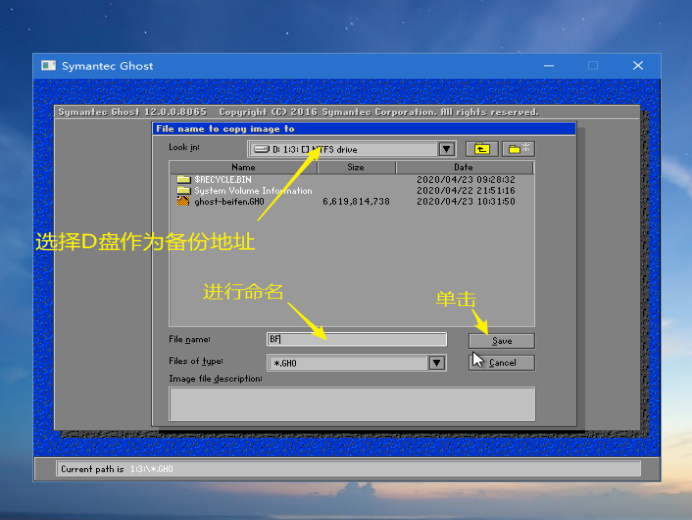Click the date 2020/04/22 21:51:16
Image resolution: width=692 pixels, height=520 pixels.
(466, 191)
